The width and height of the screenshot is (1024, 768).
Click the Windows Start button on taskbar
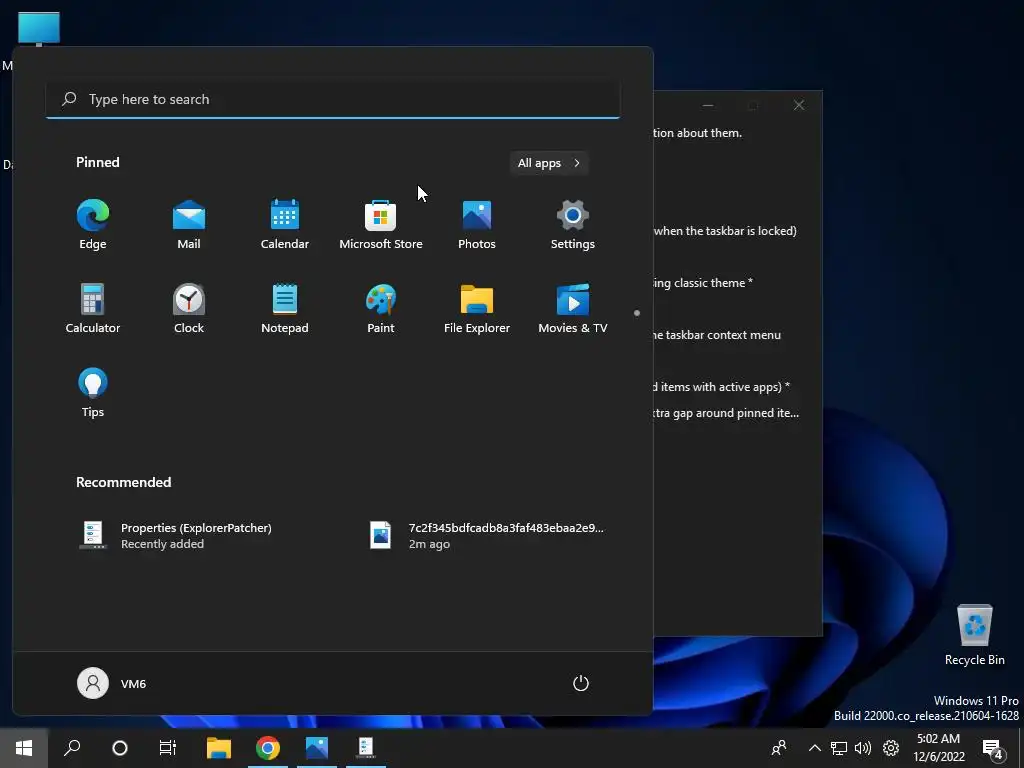pyautogui.click(x=24, y=748)
